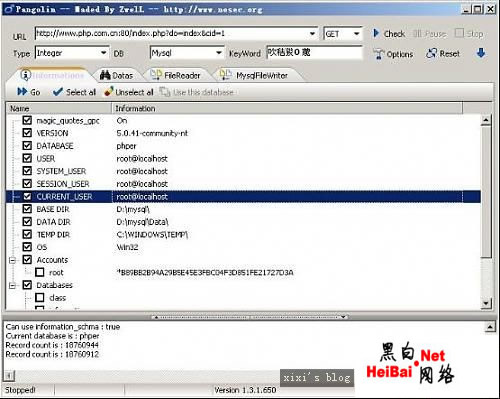Image resolution: width=500 pixels, height=399 pixels.
Task: Click the info list scroll up arrow
Action: pos(486,120)
